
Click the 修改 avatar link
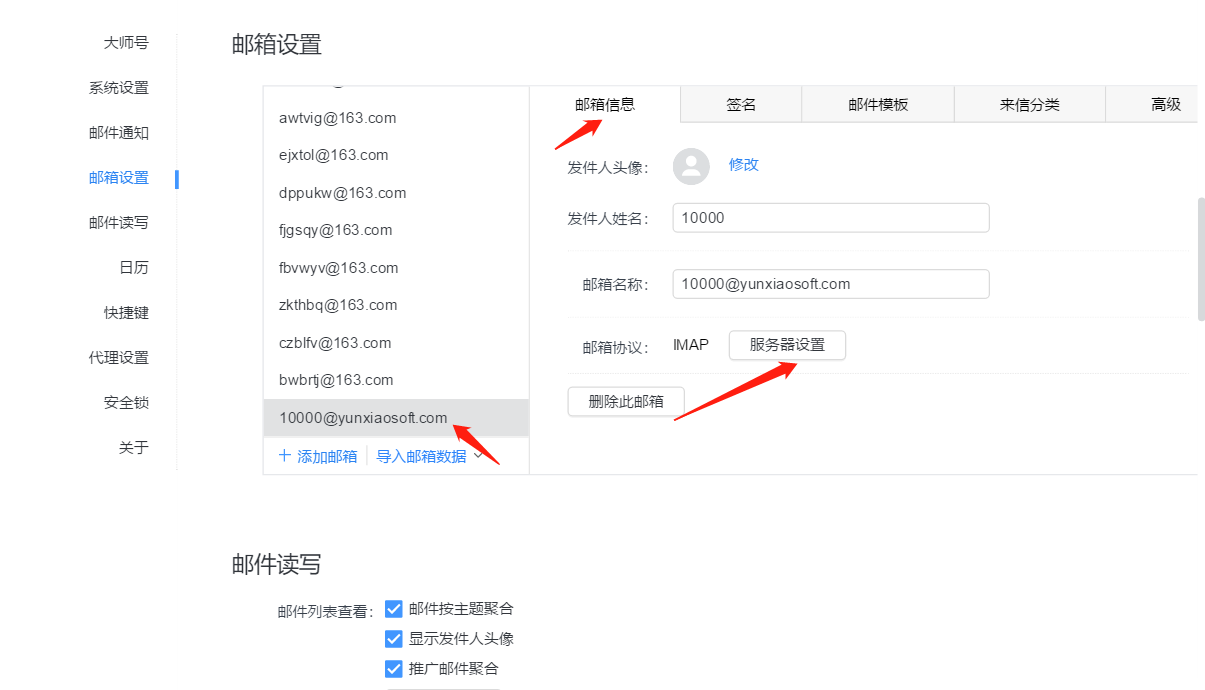[x=743, y=165]
